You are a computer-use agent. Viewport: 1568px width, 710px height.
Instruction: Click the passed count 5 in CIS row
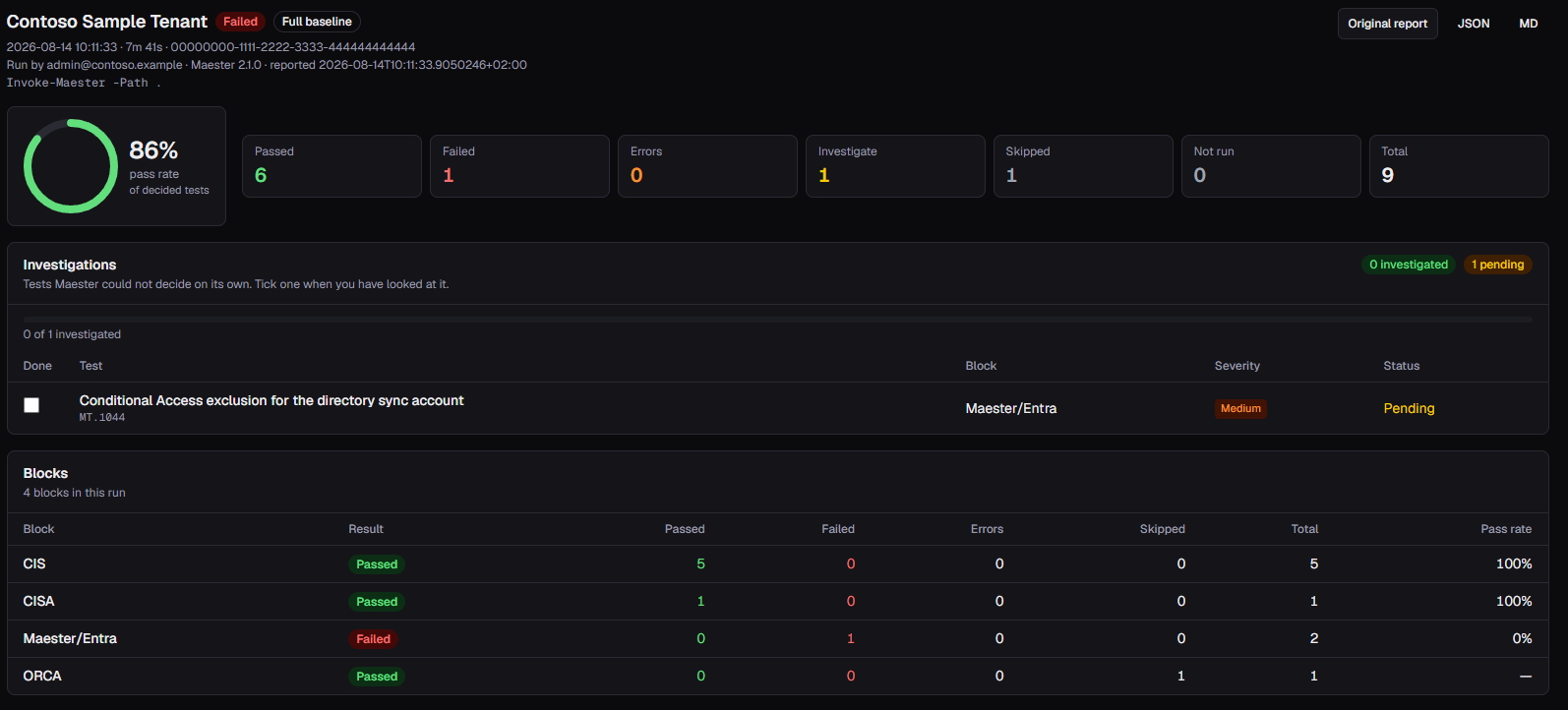700,563
